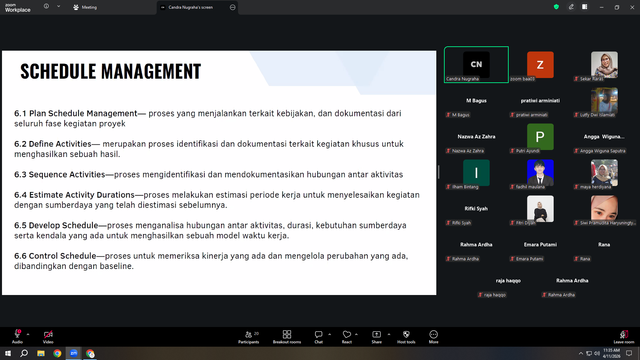Click the panel divider handle beside slide
Image resolution: width=640 pixels, height=360 pixels.
tap(439, 172)
